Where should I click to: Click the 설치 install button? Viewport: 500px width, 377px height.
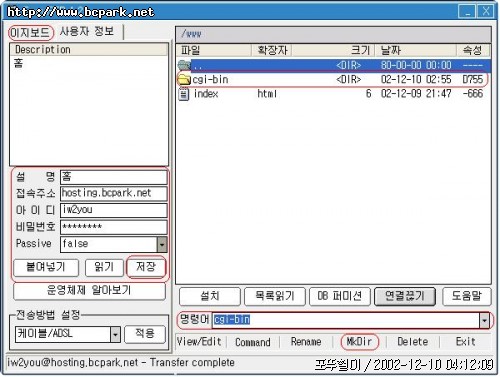[210, 296]
